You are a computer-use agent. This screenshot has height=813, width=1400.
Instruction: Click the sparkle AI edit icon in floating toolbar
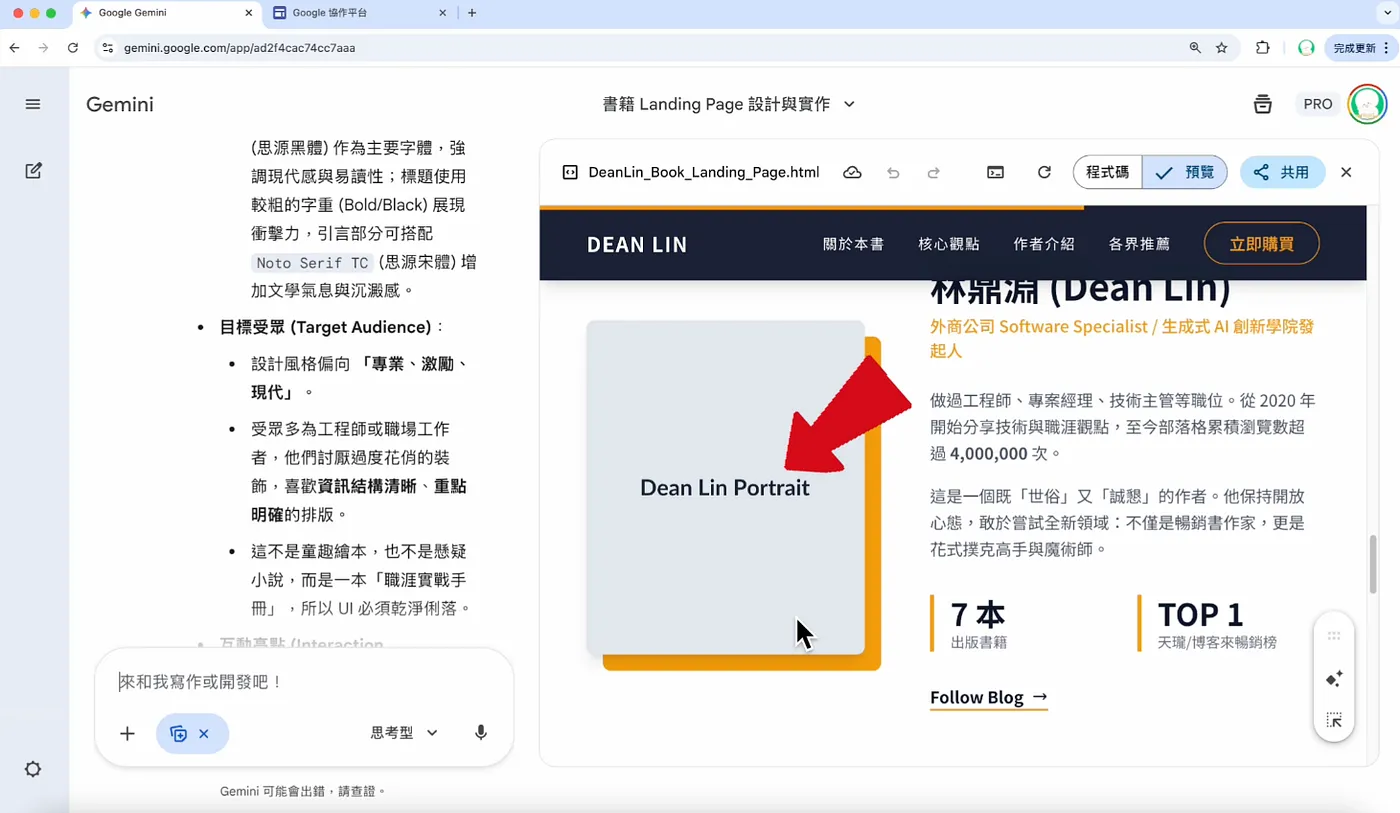click(x=1334, y=679)
